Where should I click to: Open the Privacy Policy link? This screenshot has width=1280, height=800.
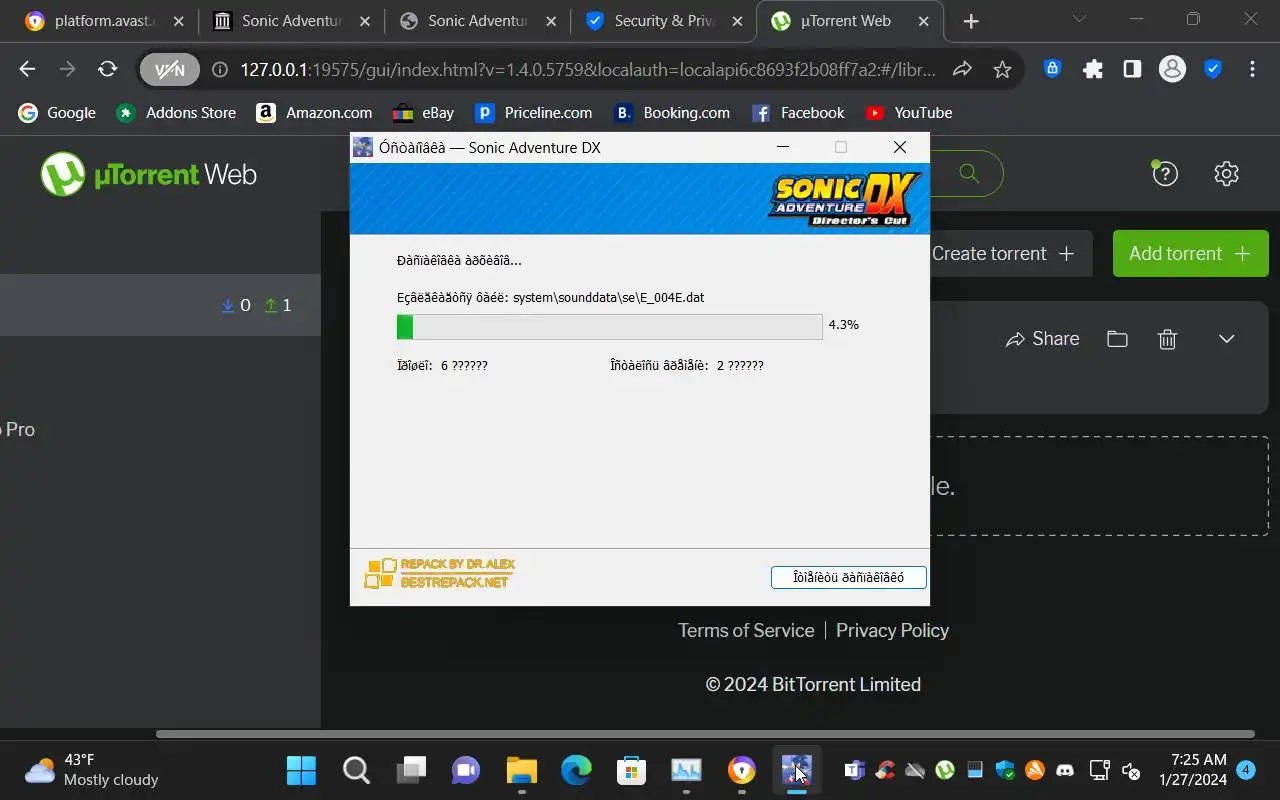click(x=892, y=630)
